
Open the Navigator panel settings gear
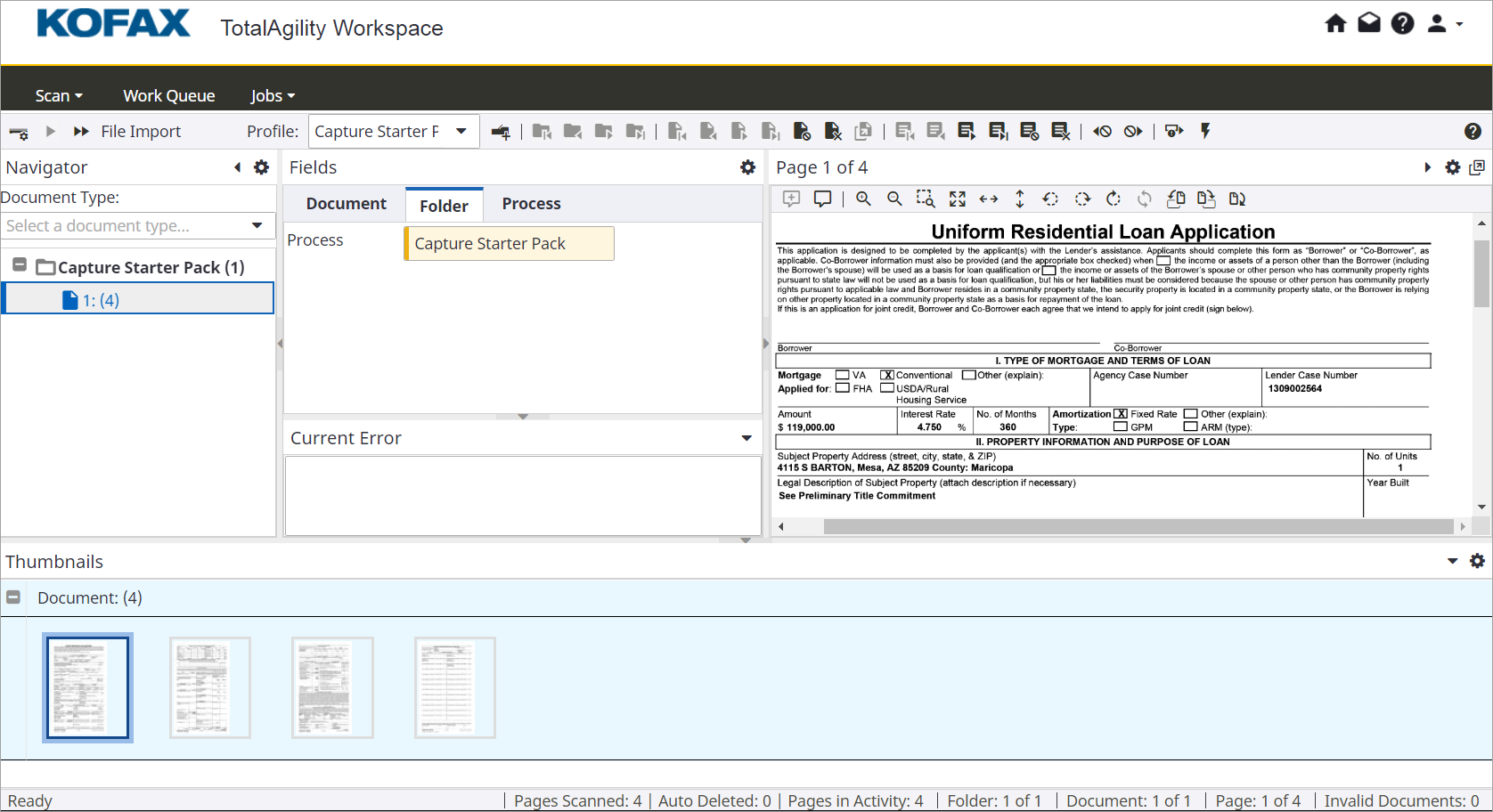261,167
